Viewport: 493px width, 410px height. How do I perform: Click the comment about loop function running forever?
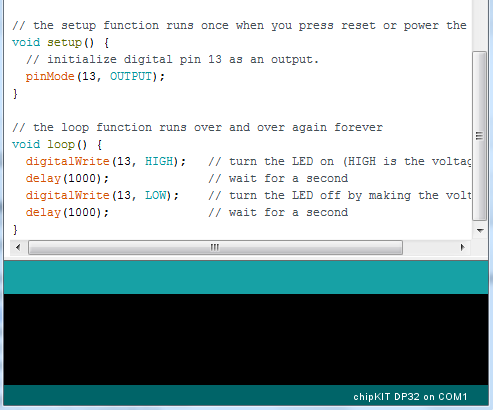point(197,127)
